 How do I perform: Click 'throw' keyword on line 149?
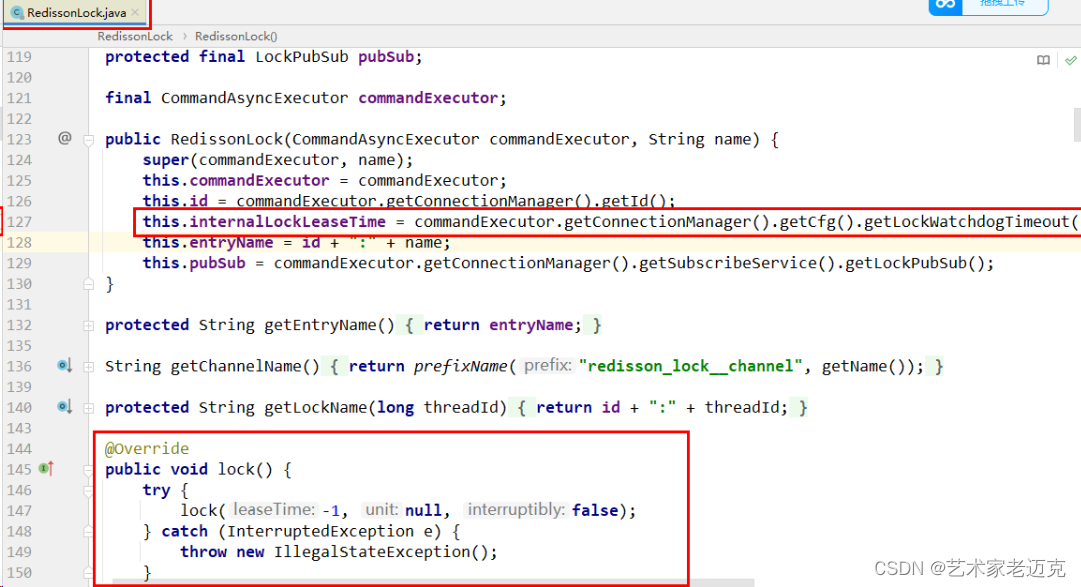(x=203, y=552)
